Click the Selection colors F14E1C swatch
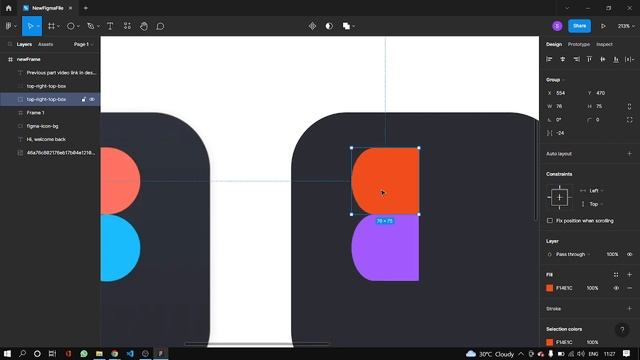The width and height of the screenshot is (640, 360). [x=550, y=342]
